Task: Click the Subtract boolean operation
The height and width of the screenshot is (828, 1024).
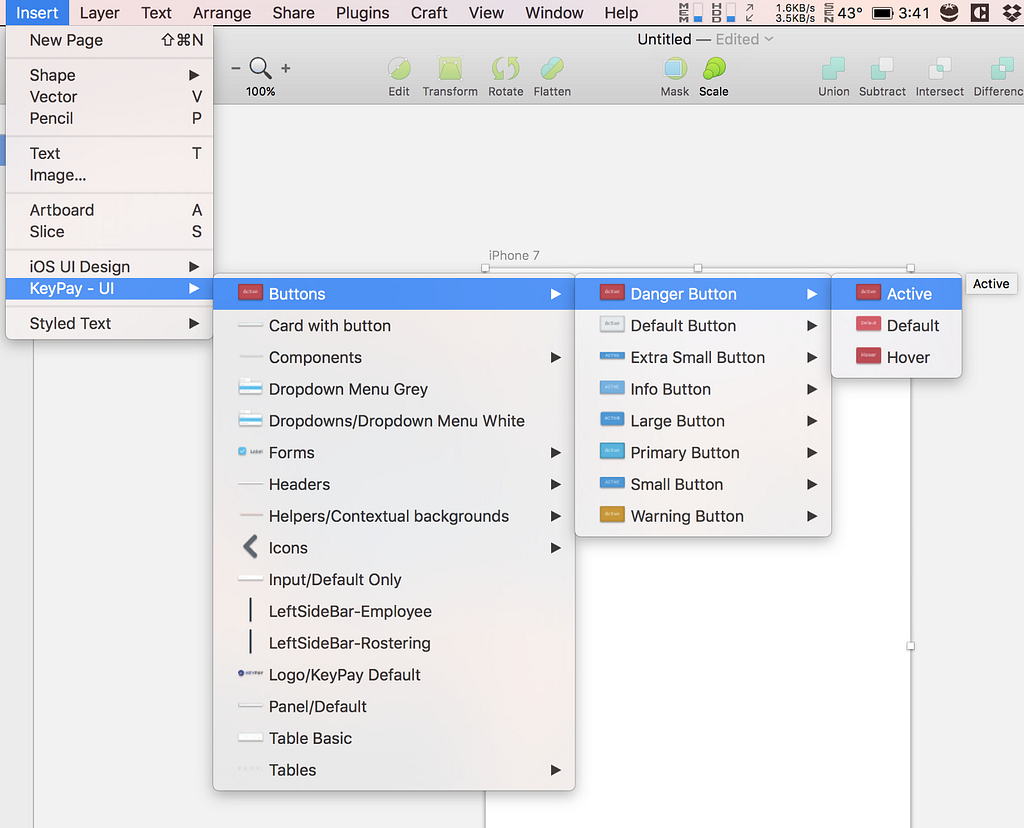Action: pyautogui.click(x=882, y=69)
